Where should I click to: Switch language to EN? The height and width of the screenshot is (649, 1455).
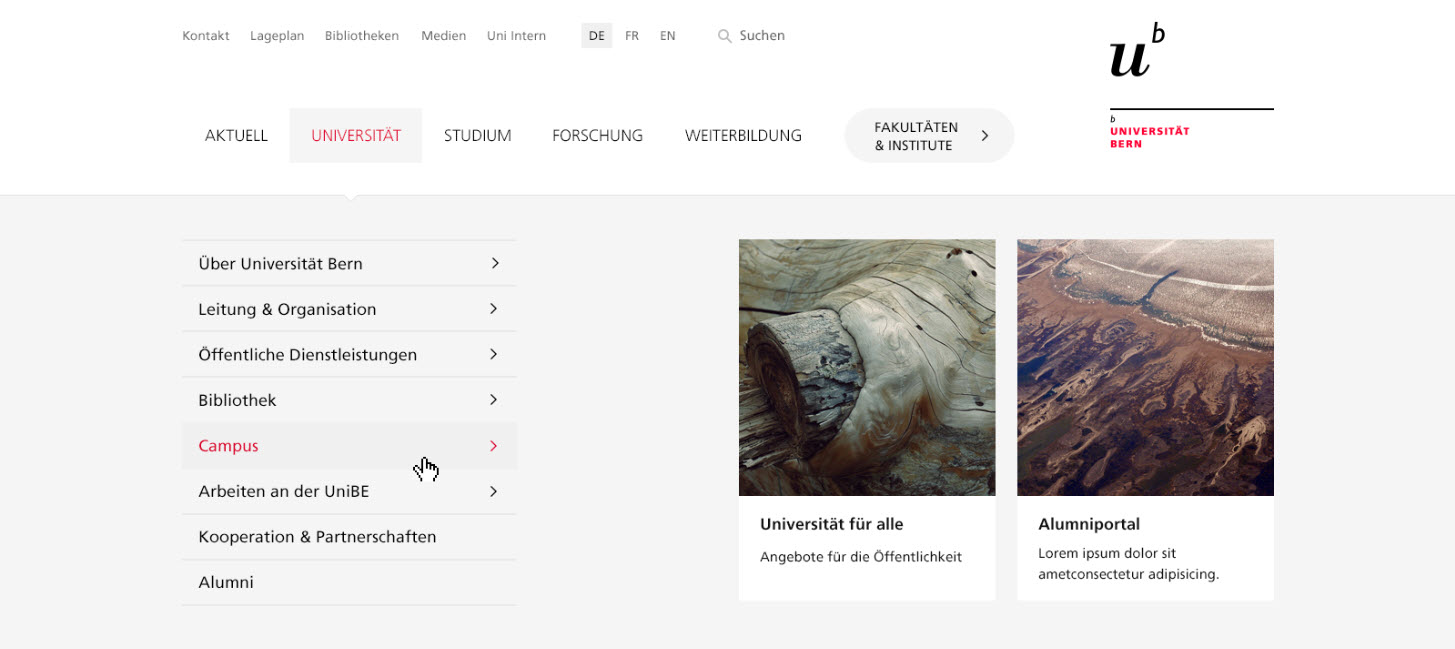(x=668, y=36)
